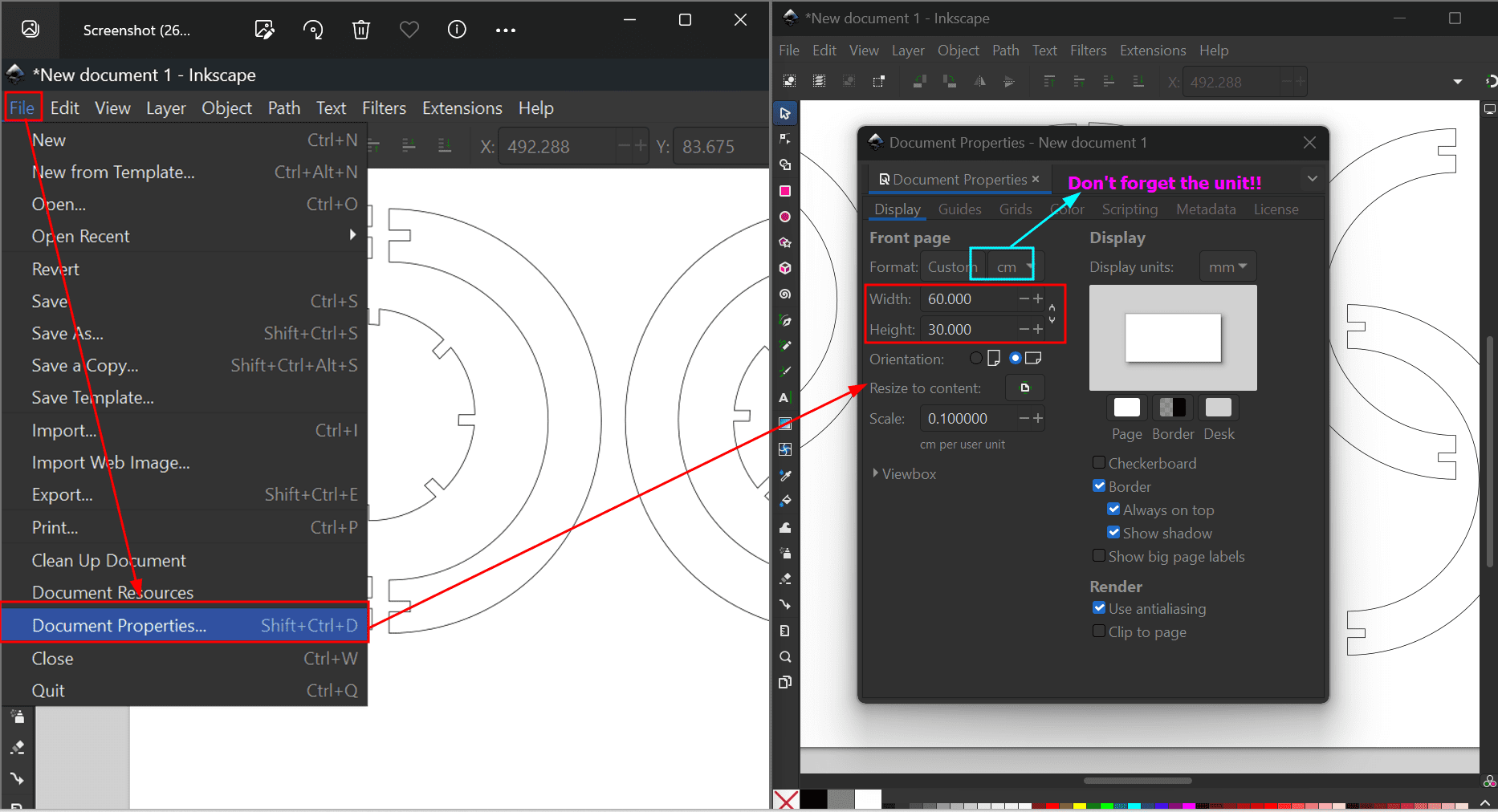Select the Mesh gradient tool
The image size is (1498, 812).
click(785, 449)
